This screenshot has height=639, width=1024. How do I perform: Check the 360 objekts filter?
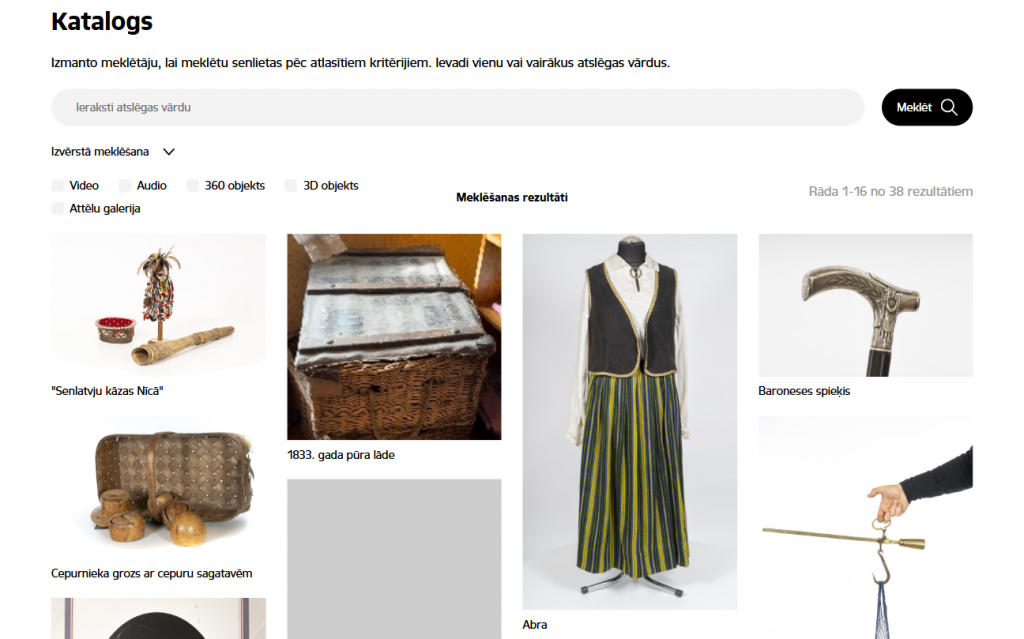tap(193, 185)
